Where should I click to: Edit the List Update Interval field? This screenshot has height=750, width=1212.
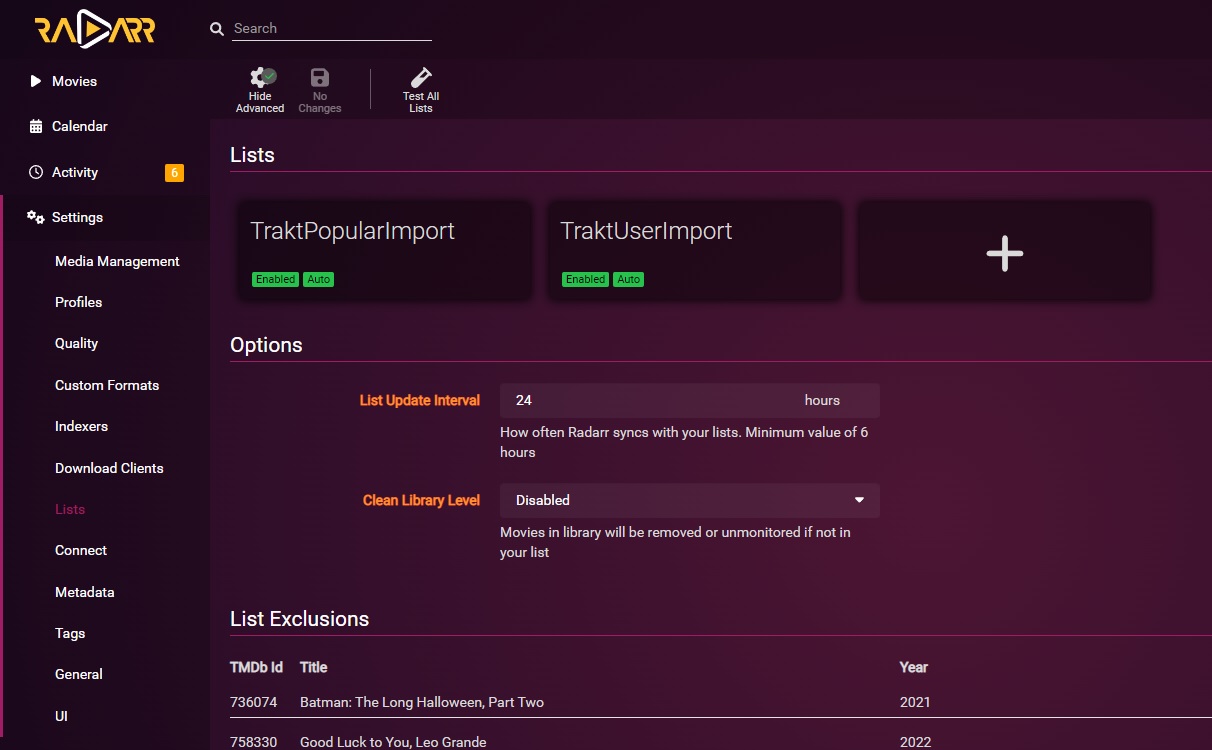[690, 400]
